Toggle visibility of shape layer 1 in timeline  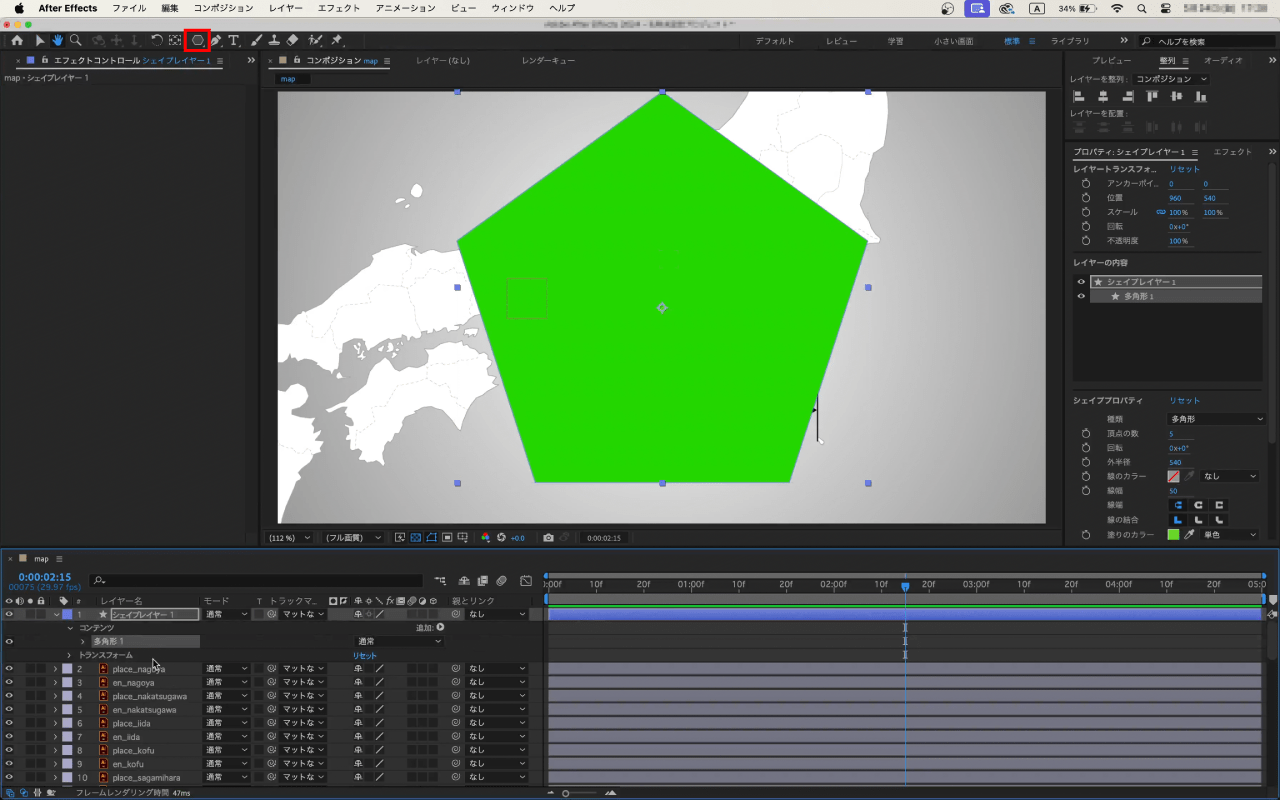coord(9,614)
